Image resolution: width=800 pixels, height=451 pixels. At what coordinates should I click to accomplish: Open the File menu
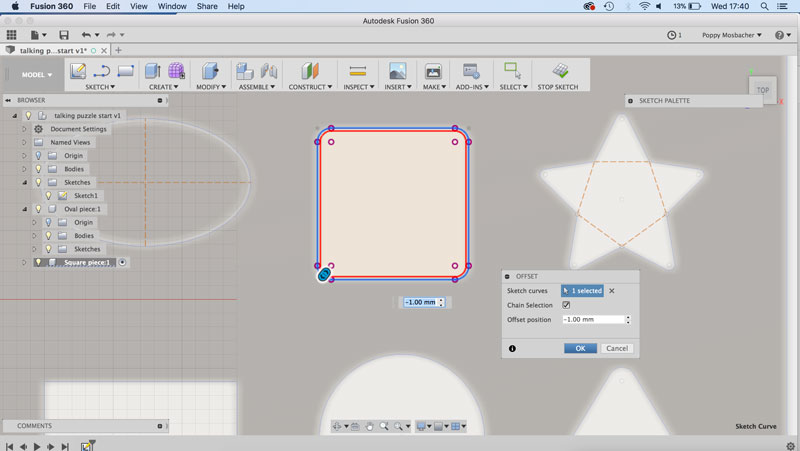coord(90,6)
